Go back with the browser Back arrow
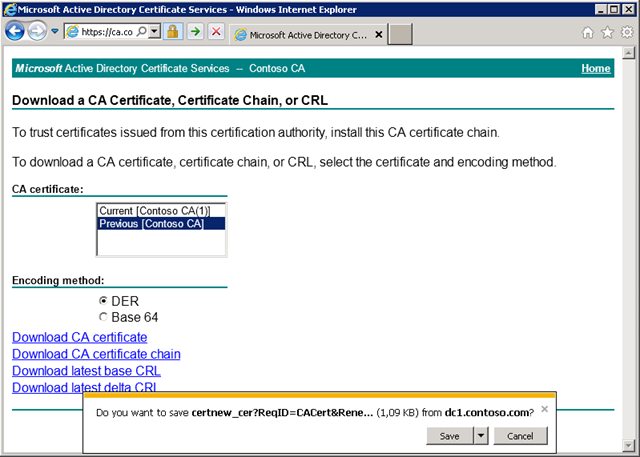The width and height of the screenshot is (640, 457). (15, 31)
